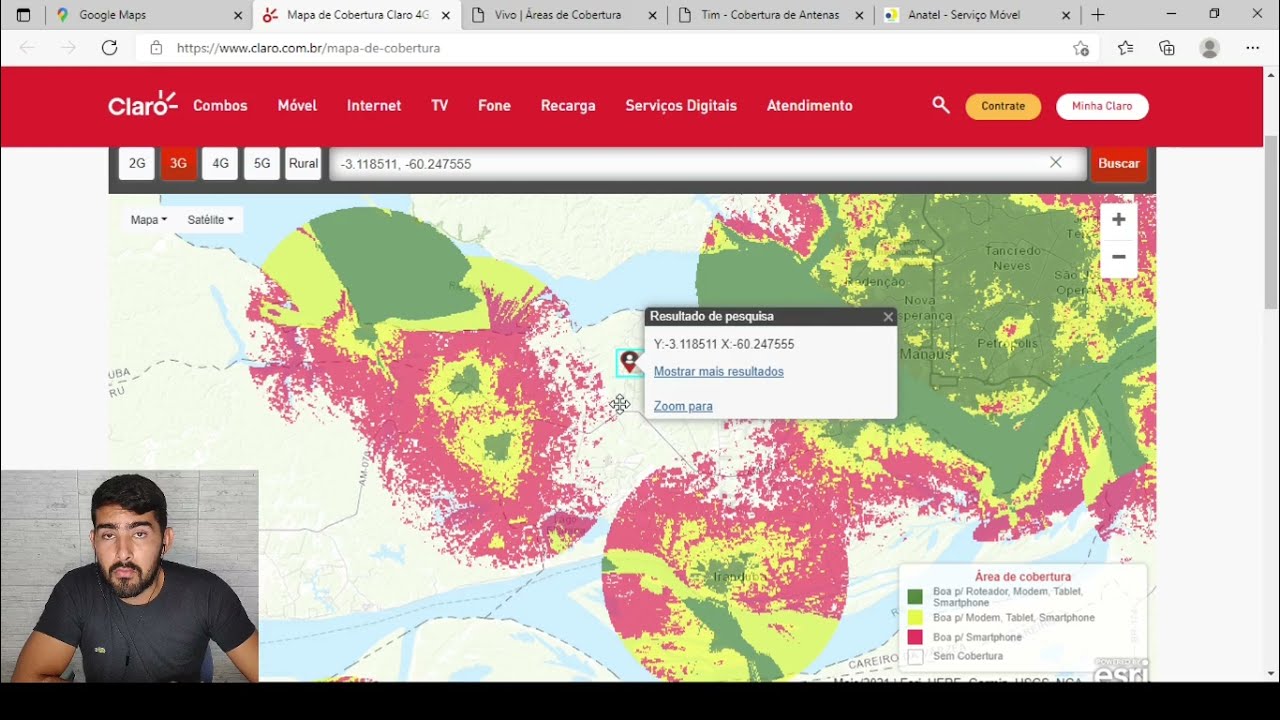The image size is (1280, 720).
Task: Click the Minha Claro button
Action: click(1102, 106)
